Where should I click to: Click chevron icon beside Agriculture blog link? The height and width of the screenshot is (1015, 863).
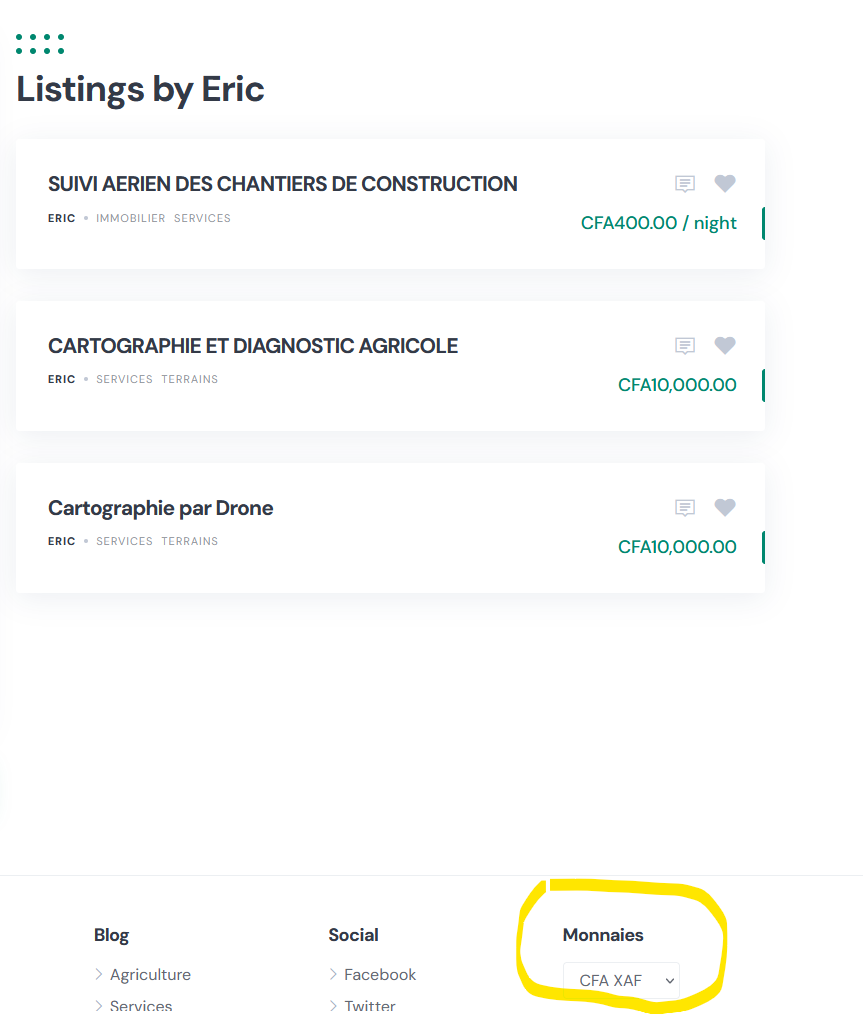point(98,974)
